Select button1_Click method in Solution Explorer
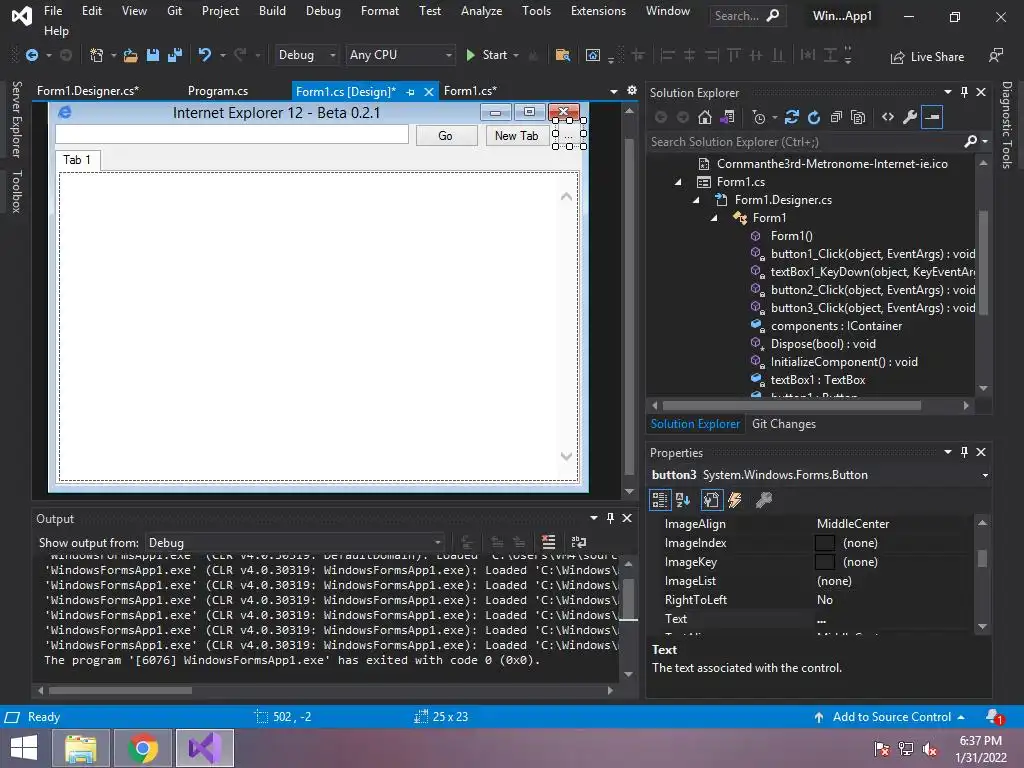The height and width of the screenshot is (768, 1024). point(872,254)
